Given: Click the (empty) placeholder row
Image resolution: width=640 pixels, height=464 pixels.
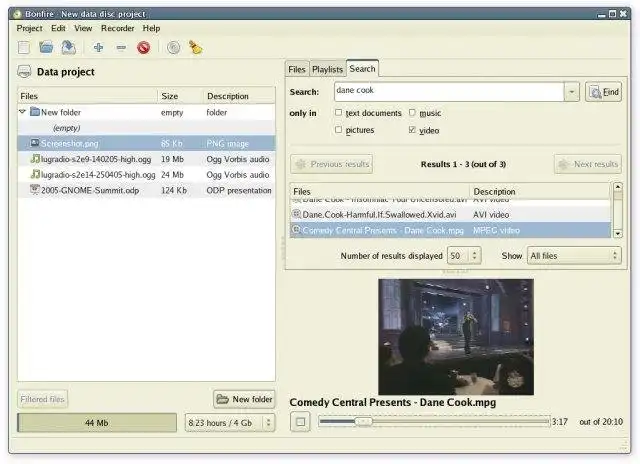Looking at the screenshot, I should click(x=147, y=128).
